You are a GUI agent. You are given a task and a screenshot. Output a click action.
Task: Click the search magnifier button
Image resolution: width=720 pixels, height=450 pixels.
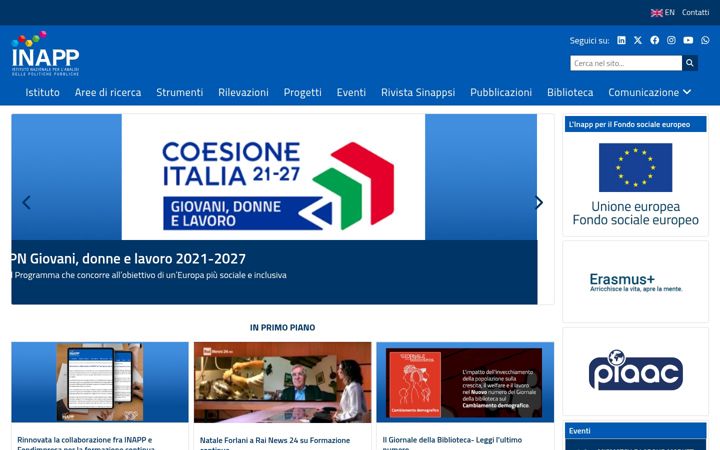(690, 63)
